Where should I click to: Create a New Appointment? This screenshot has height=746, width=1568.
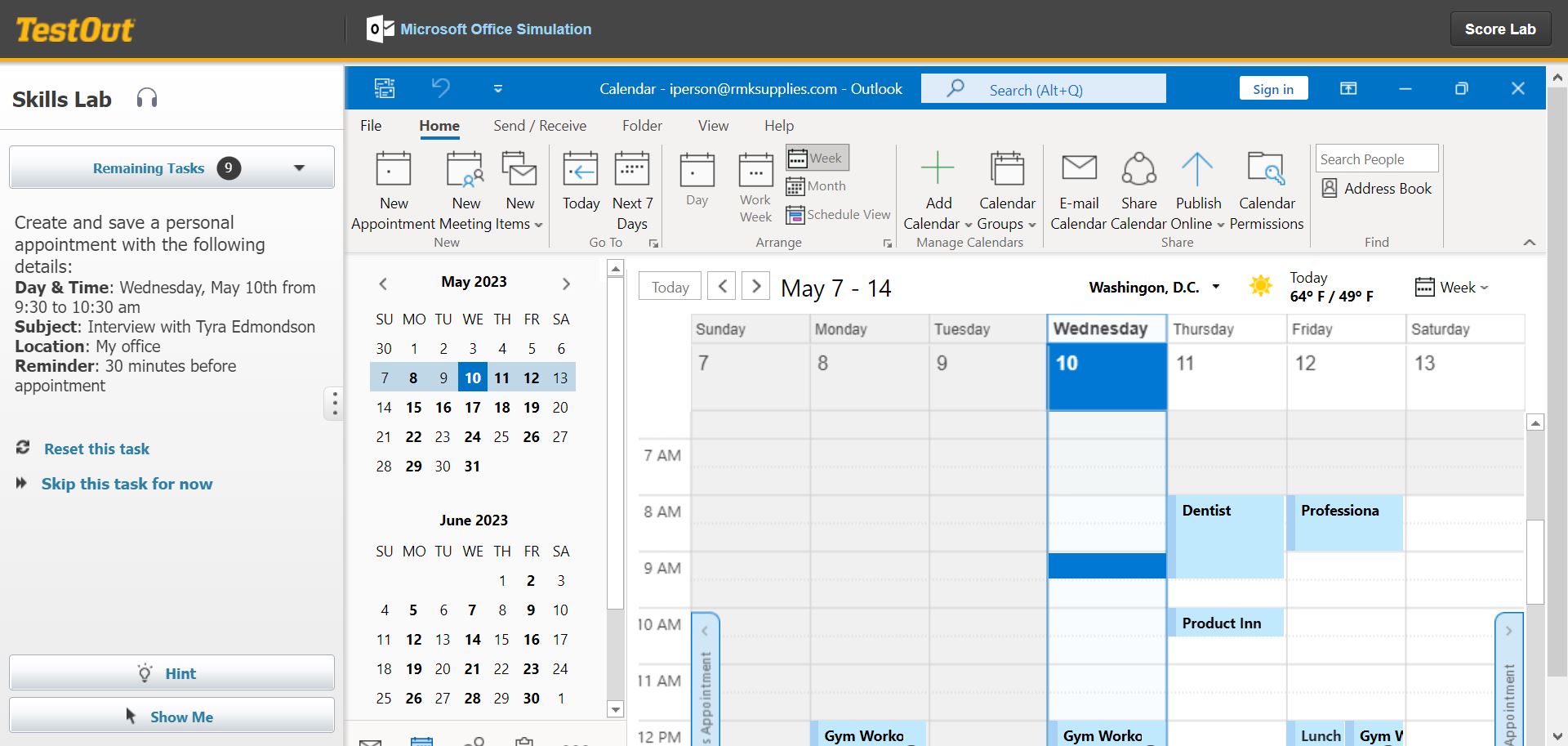(393, 188)
